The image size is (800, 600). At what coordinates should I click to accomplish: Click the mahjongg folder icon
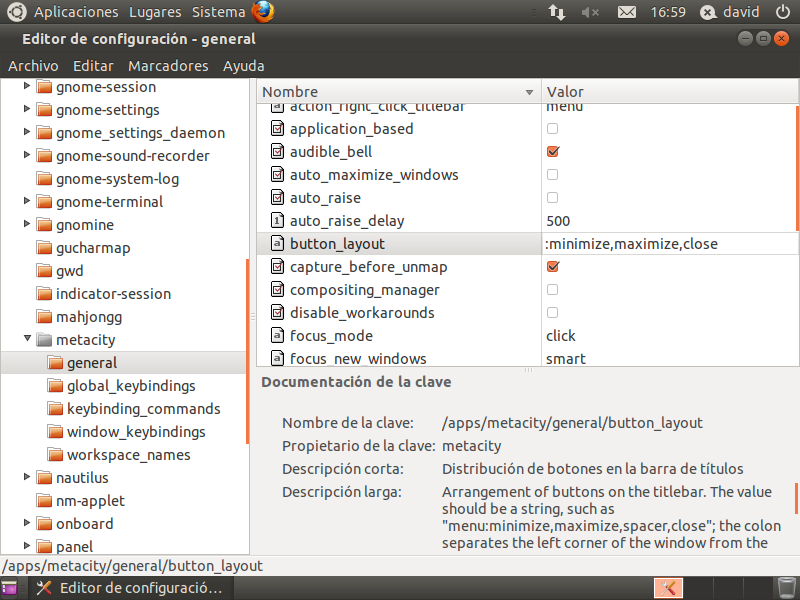pyautogui.click(x=44, y=317)
